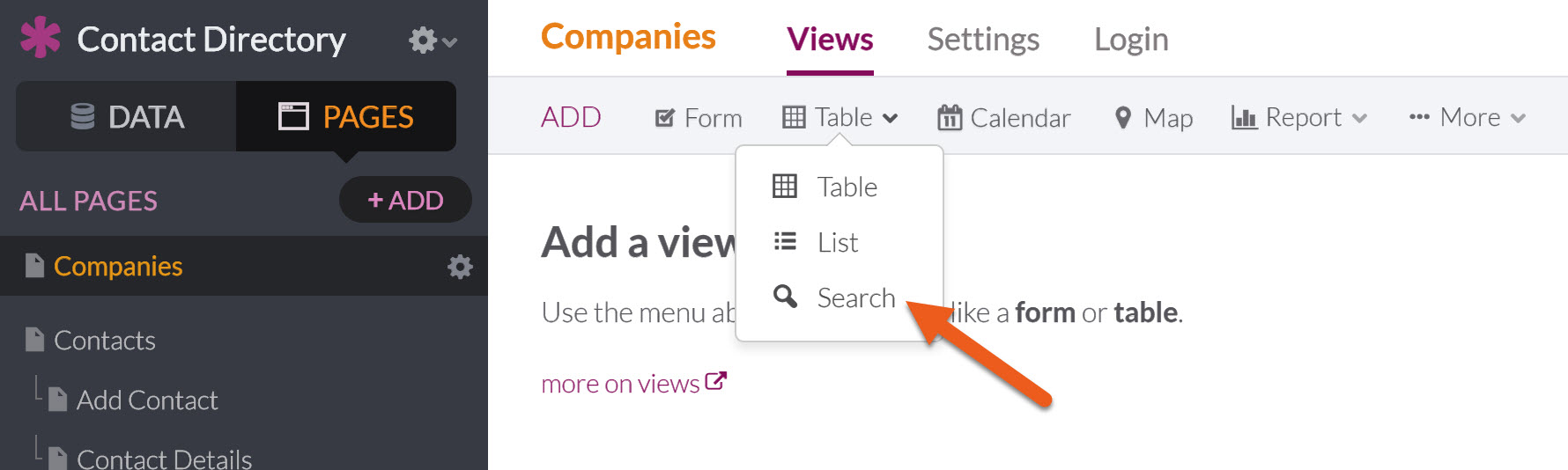
Task: Switch to the DATA tab
Action: (x=126, y=116)
